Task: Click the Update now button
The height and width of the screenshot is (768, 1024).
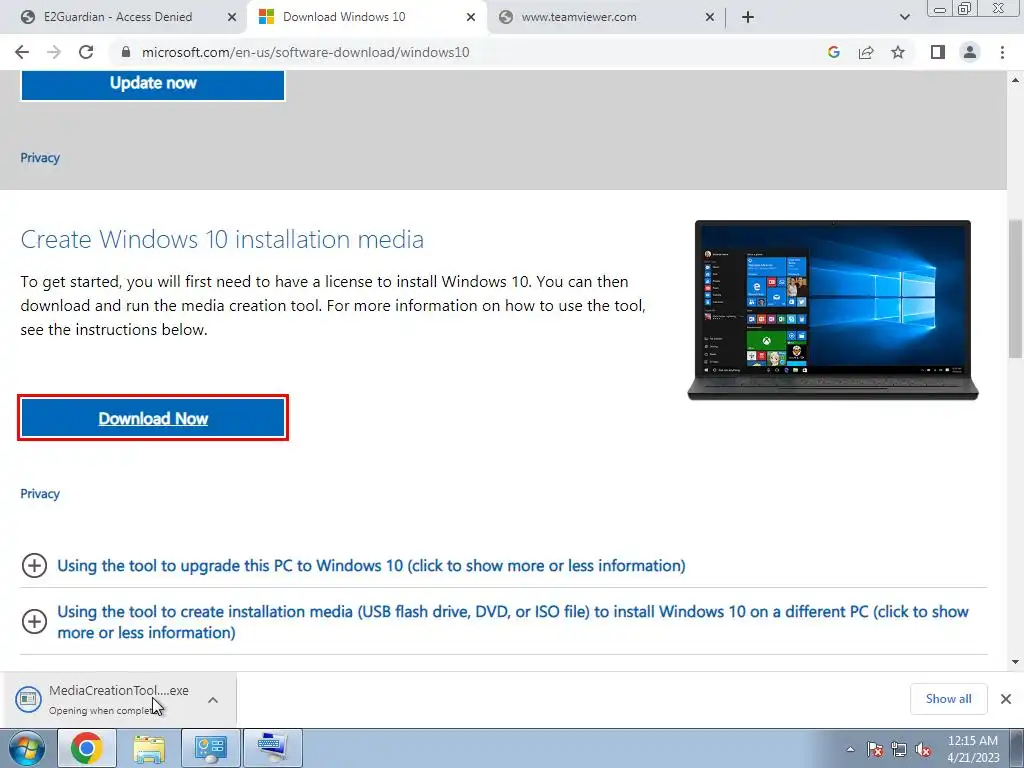Action: coord(153,83)
